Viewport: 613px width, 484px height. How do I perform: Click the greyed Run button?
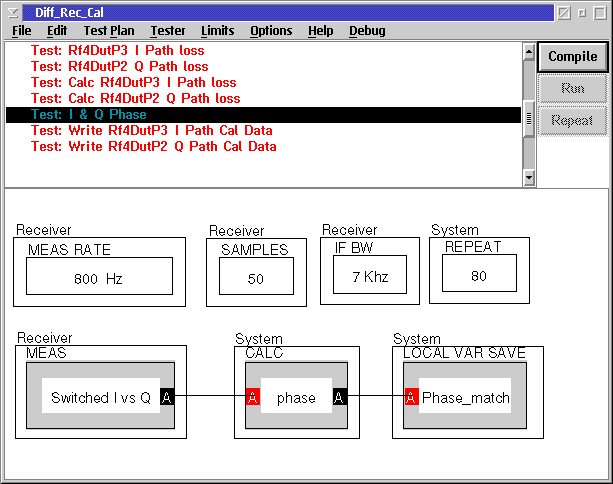coord(573,88)
